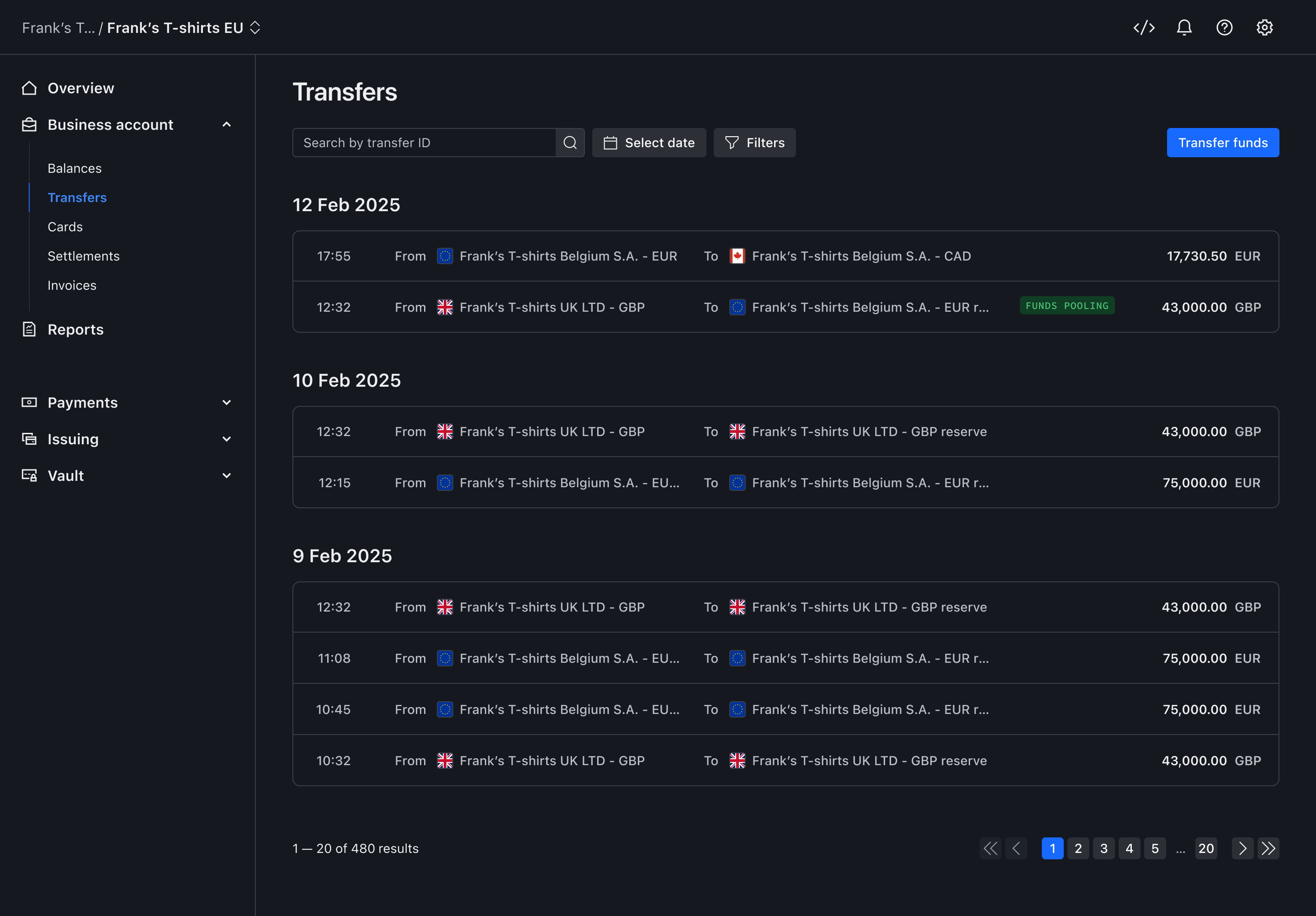Click the Reports document icon
The height and width of the screenshot is (916, 1316).
click(x=29, y=329)
